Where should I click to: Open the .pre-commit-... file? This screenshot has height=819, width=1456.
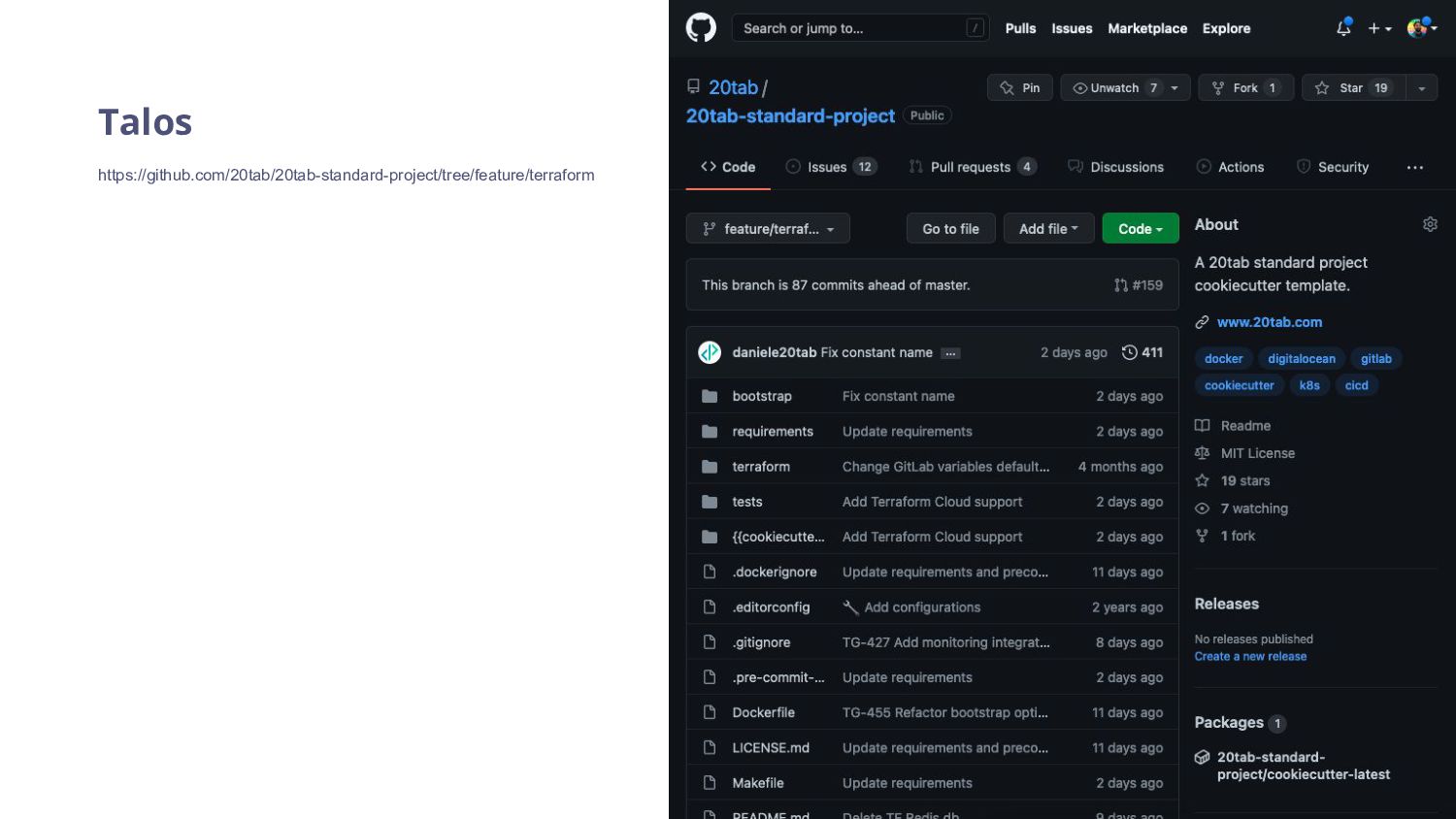(778, 677)
